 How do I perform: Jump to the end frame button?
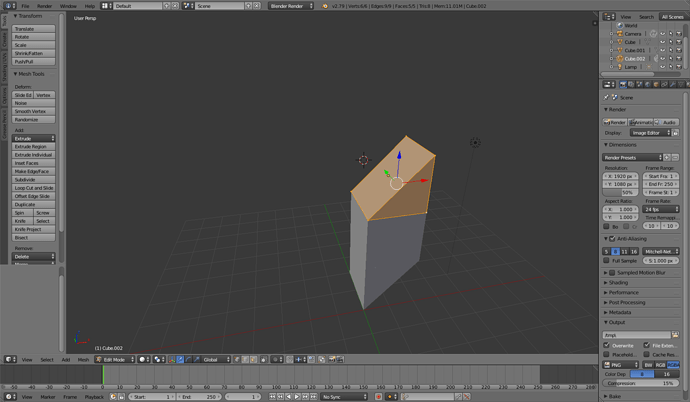314,397
